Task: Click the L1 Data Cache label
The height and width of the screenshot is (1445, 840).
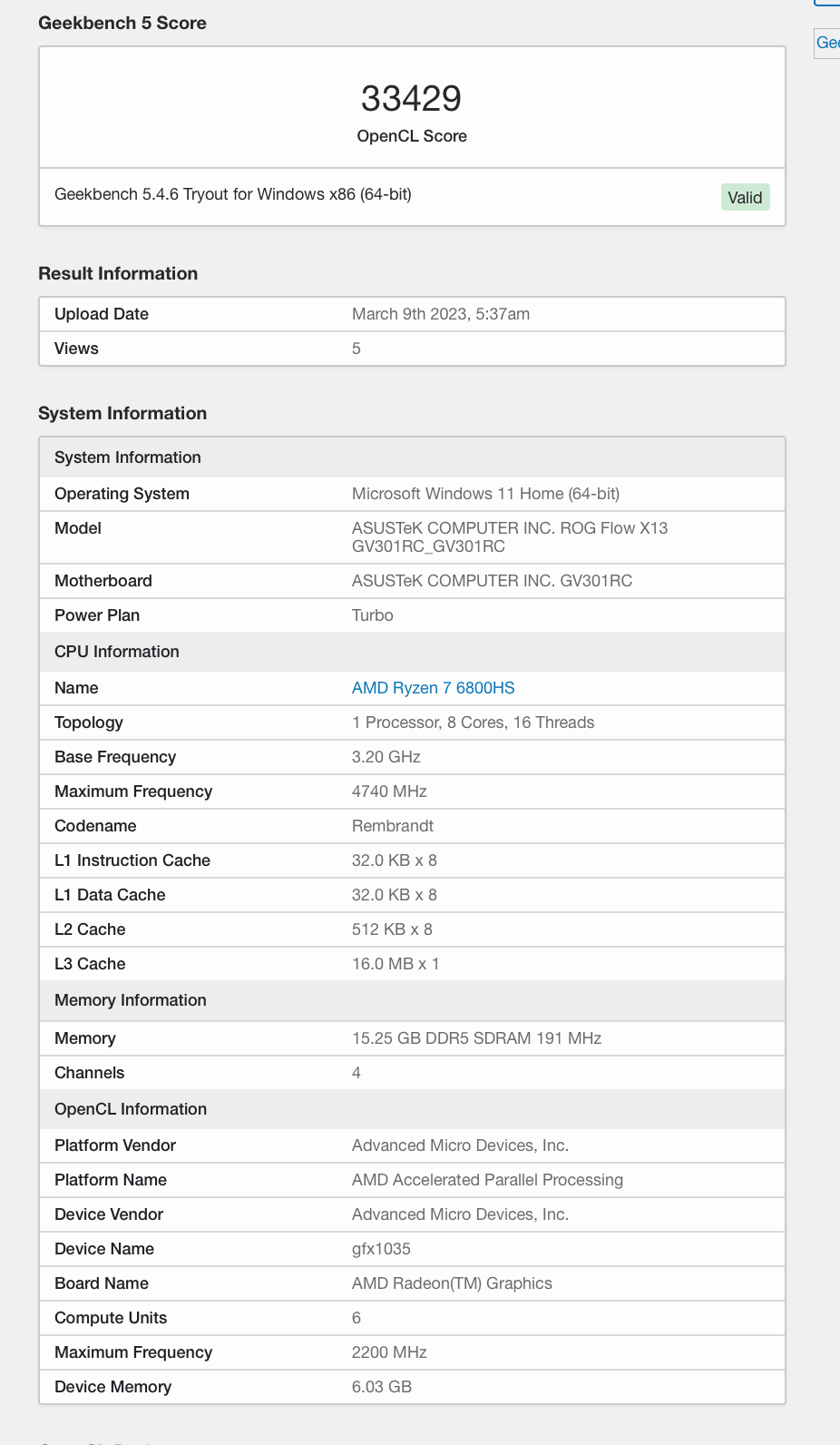Action: click(110, 895)
